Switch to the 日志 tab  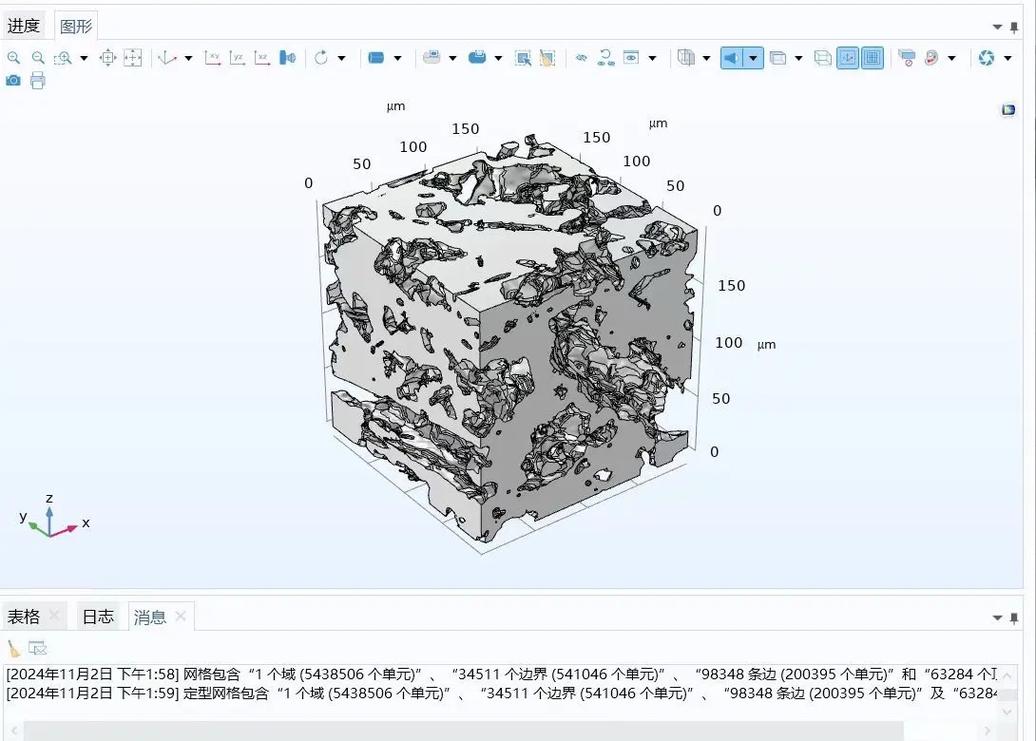[x=98, y=617]
